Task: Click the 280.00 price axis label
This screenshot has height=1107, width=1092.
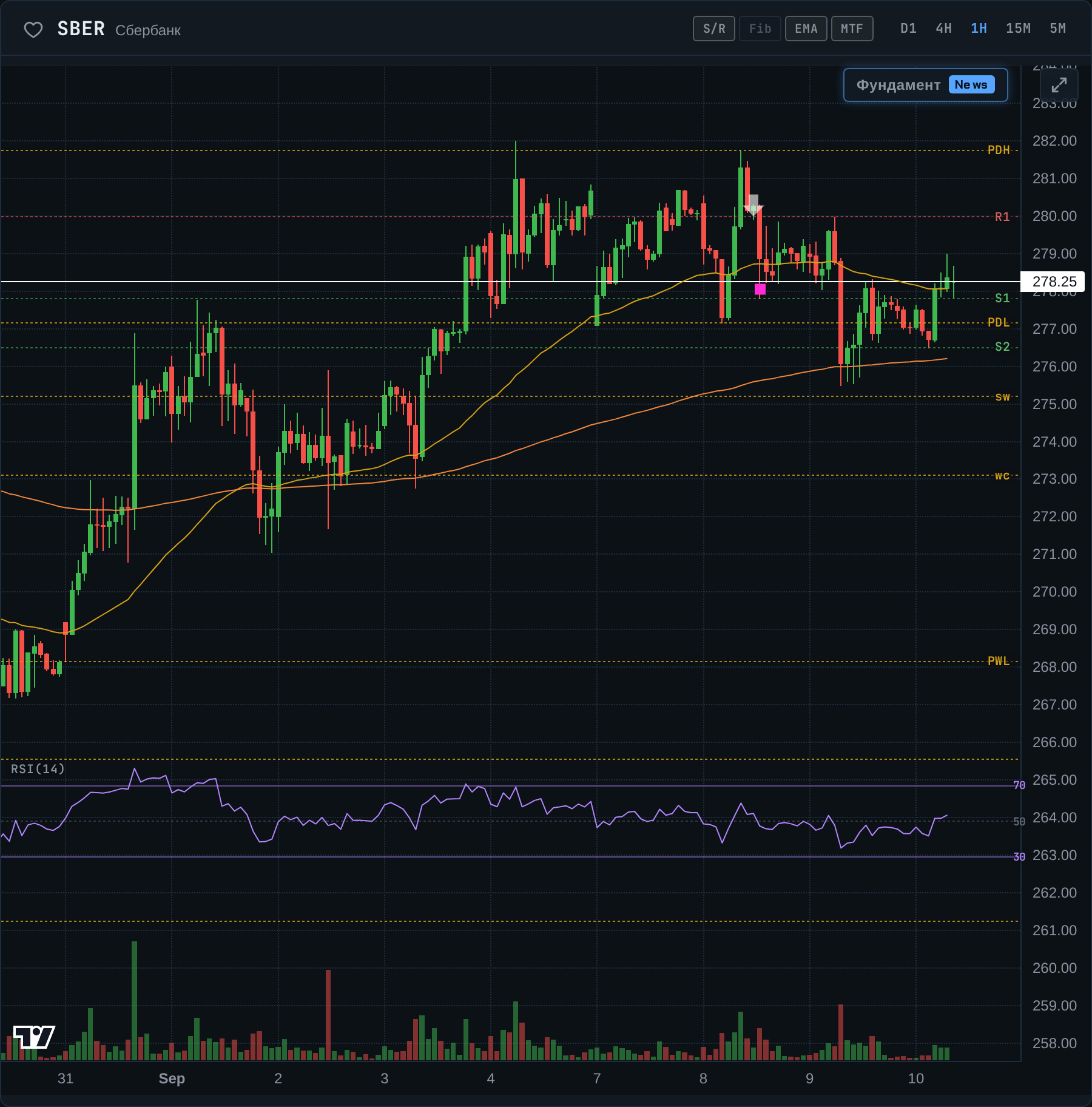Action: 1054,216
